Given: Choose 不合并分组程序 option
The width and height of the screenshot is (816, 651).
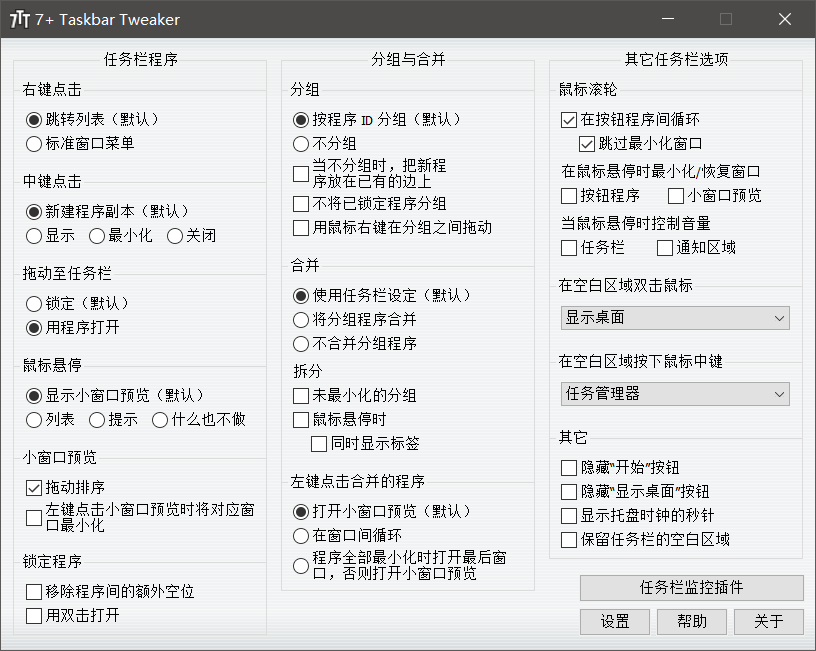Looking at the screenshot, I should coord(301,344).
